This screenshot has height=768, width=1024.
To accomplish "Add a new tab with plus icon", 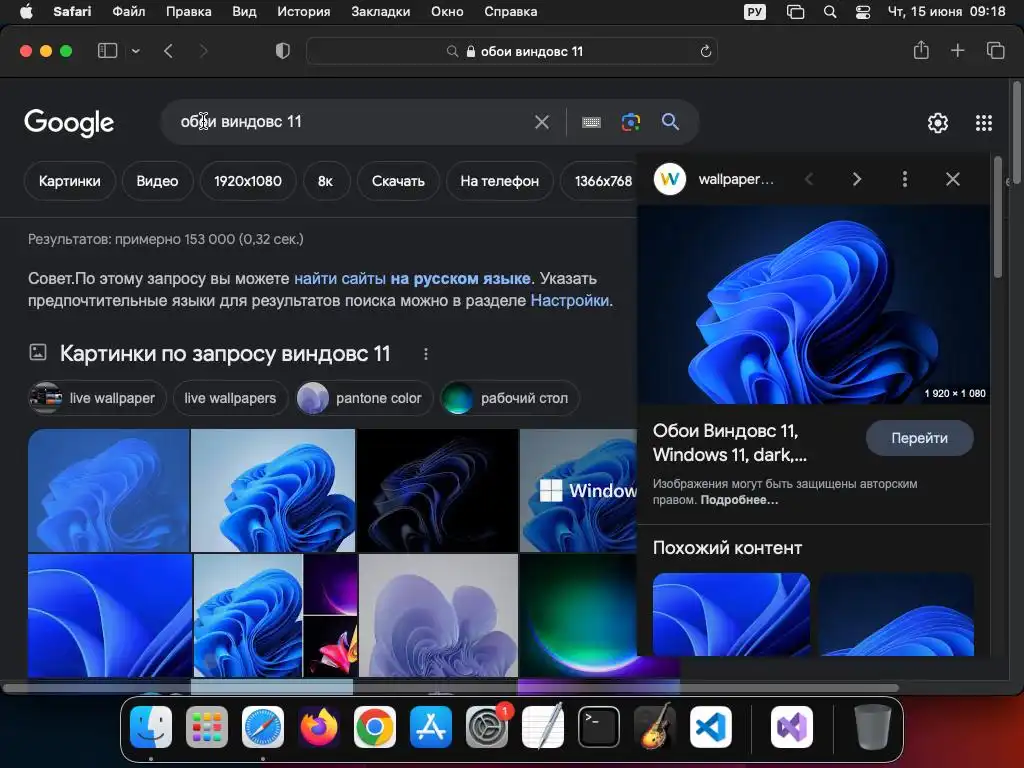I will coord(957,50).
